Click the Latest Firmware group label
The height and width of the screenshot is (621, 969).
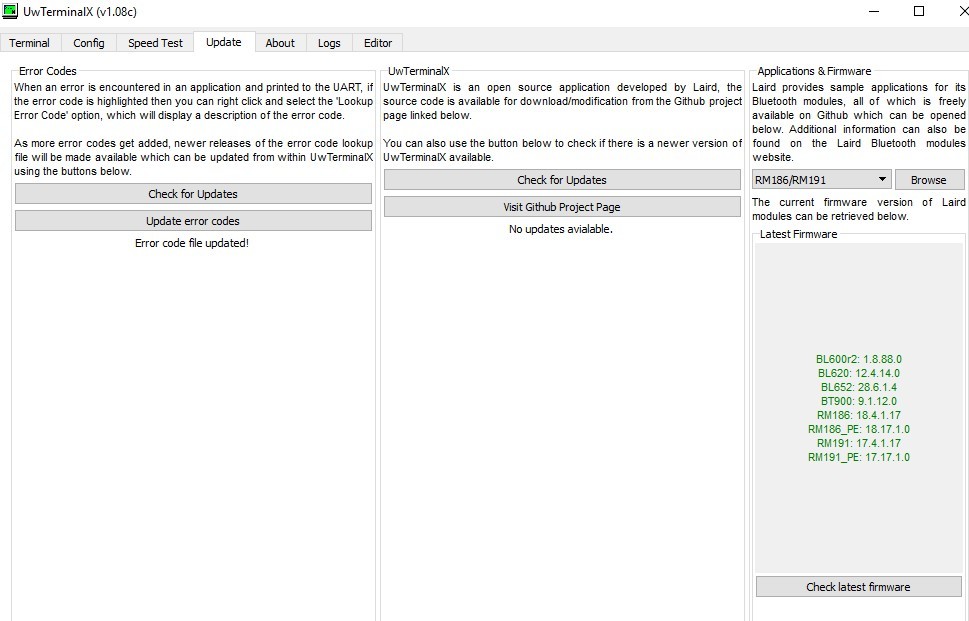point(798,234)
